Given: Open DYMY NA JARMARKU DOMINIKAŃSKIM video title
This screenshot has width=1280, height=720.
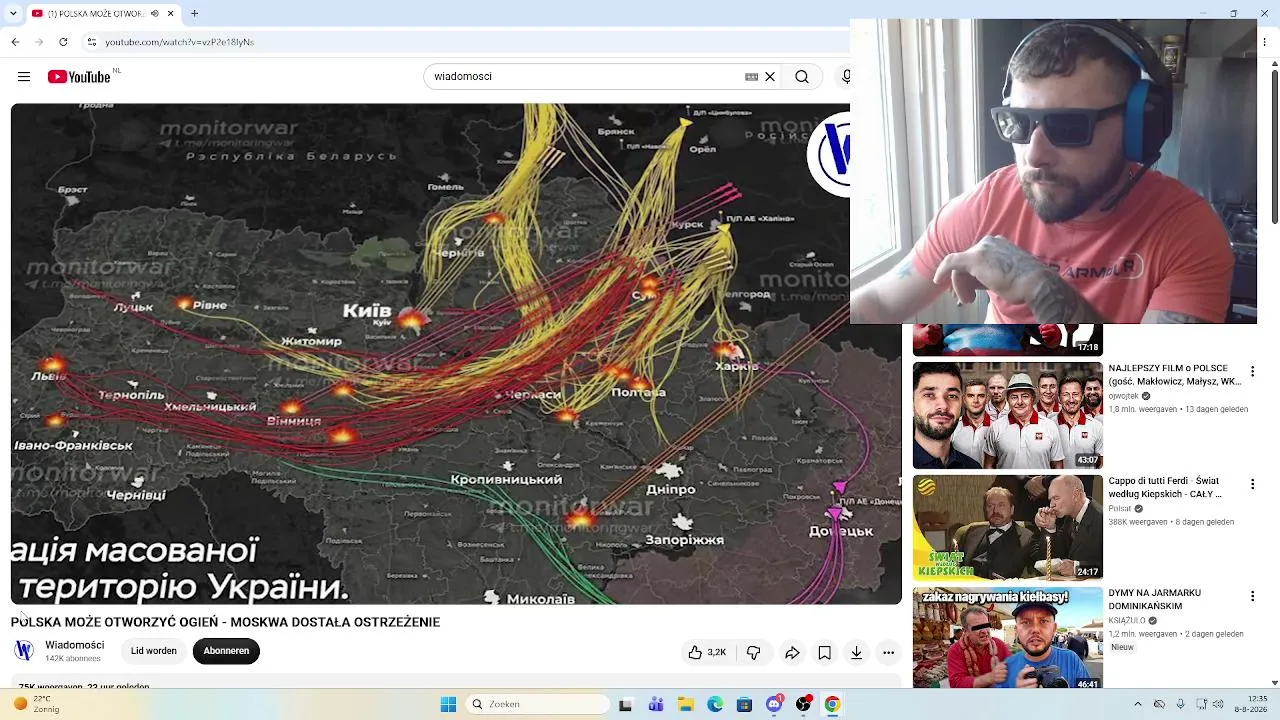Looking at the screenshot, I should pyautogui.click(x=1155, y=599).
